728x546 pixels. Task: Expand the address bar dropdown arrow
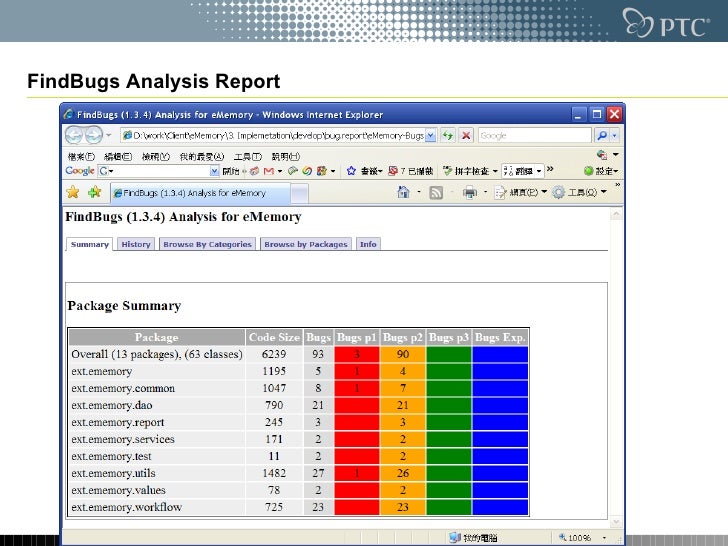[x=431, y=135]
